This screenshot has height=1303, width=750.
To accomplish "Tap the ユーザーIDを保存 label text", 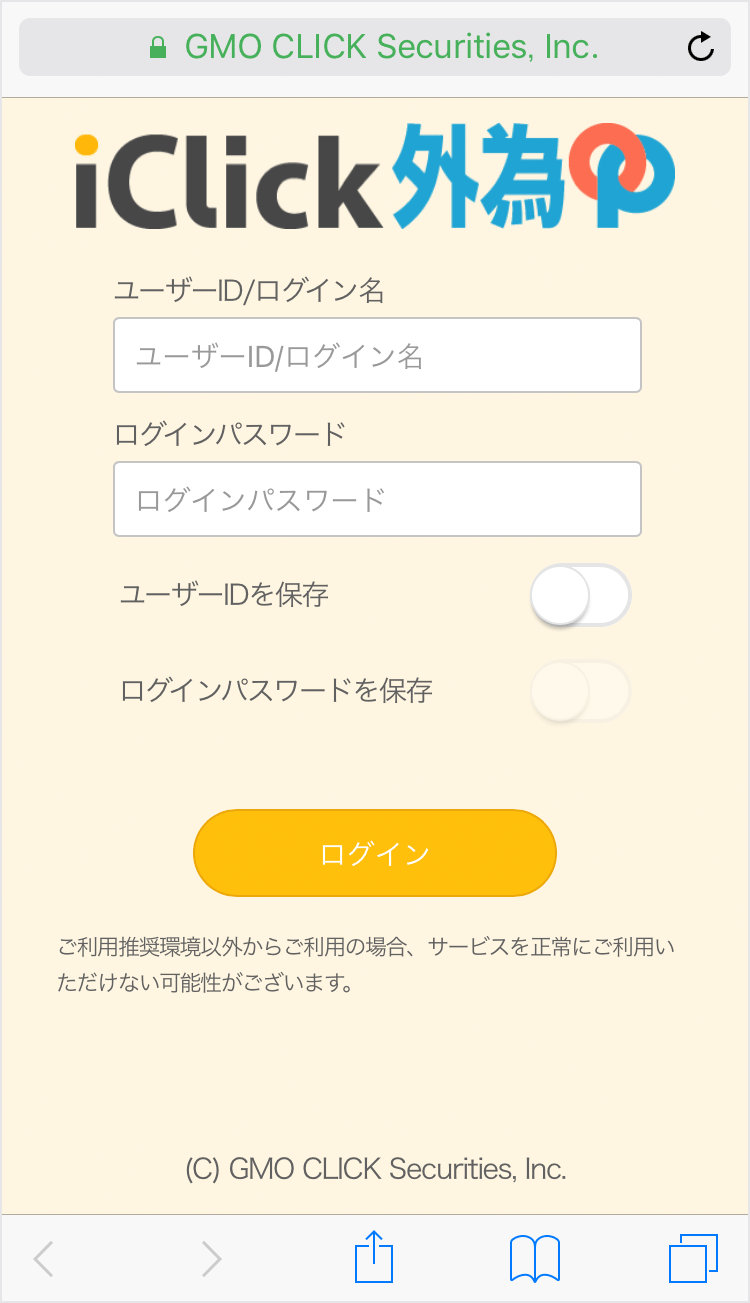I will [x=224, y=595].
